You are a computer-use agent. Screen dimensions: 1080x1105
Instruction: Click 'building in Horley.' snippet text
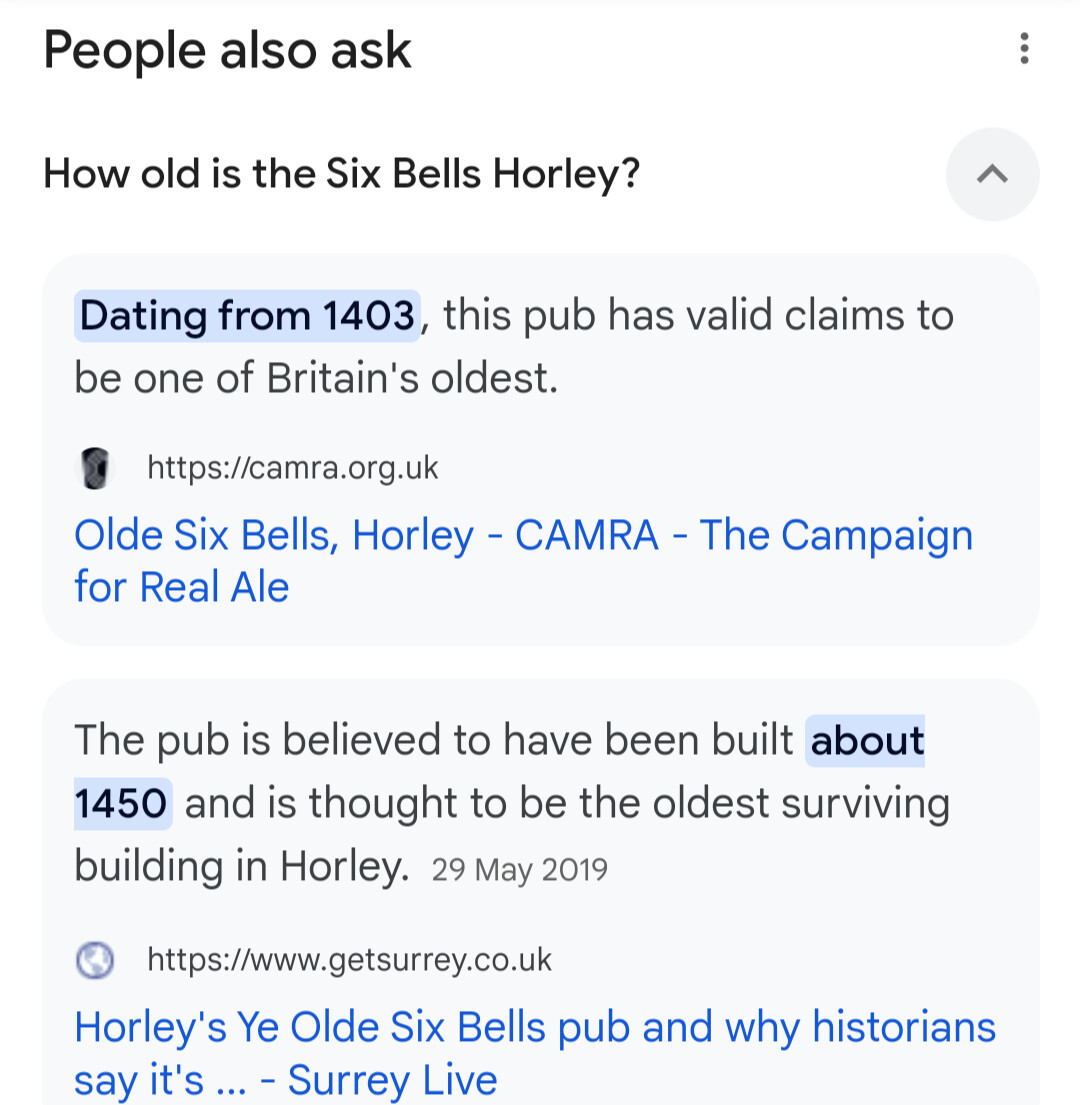click(x=242, y=866)
